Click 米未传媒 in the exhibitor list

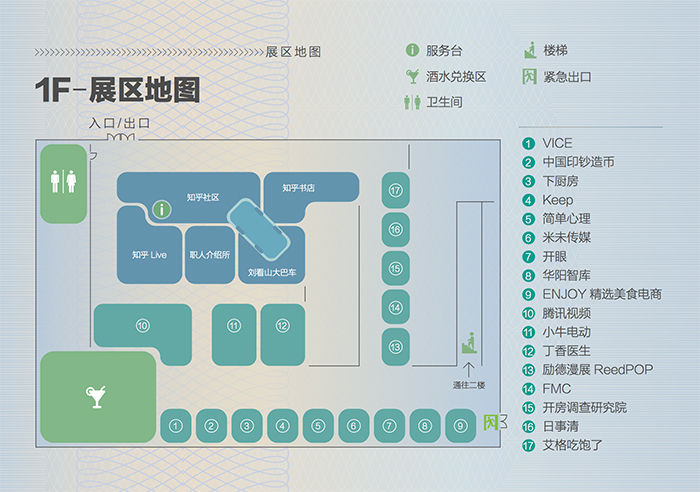coord(566,238)
